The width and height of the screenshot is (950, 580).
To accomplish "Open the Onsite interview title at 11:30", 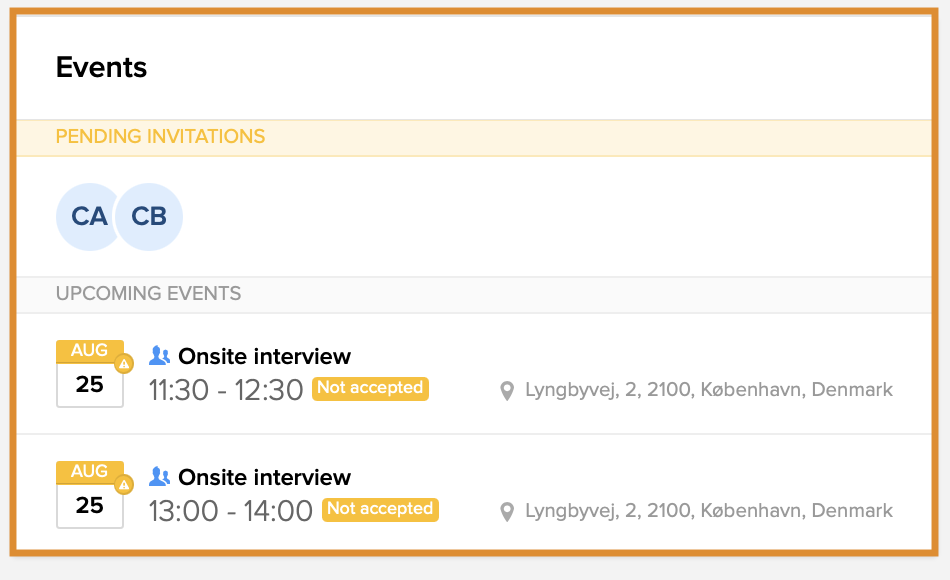I will 264,356.
